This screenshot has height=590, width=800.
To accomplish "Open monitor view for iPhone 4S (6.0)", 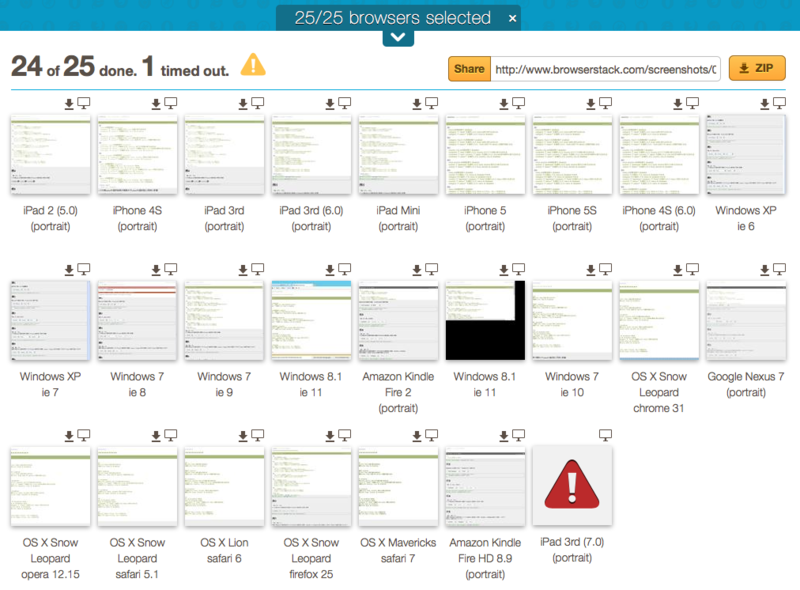I will tap(693, 103).
